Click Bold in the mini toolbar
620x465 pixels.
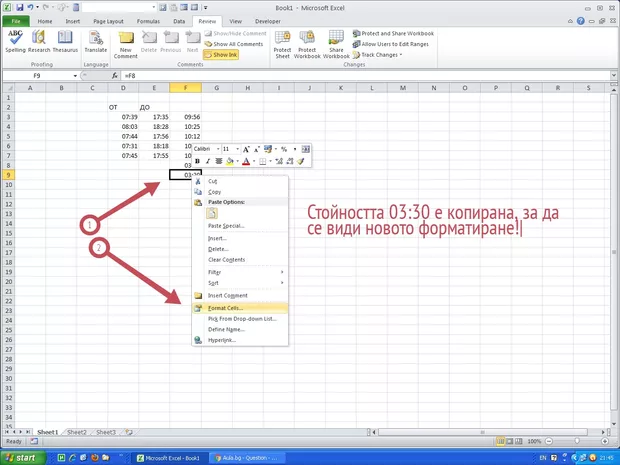pos(197,160)
